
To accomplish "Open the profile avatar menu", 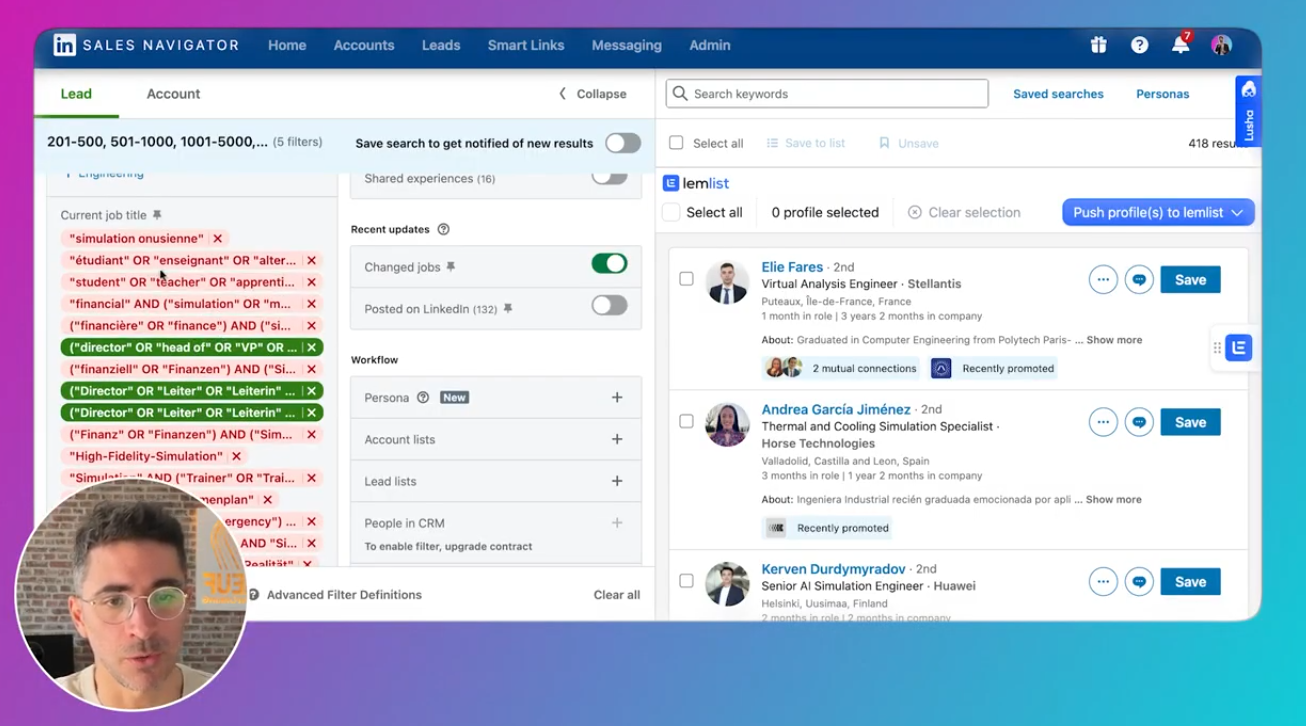I will coord(1221,45).
